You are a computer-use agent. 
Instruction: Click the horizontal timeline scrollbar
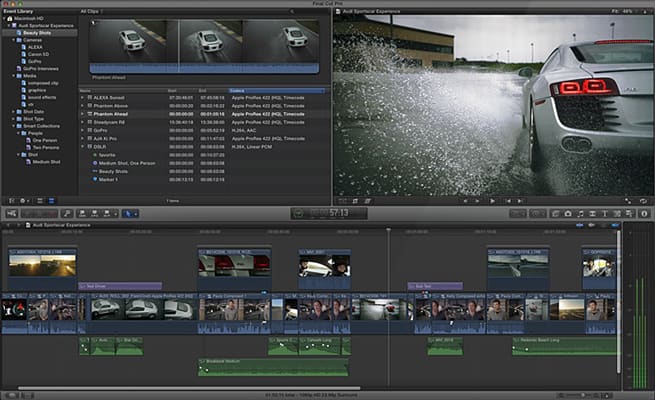coord(188,388)
